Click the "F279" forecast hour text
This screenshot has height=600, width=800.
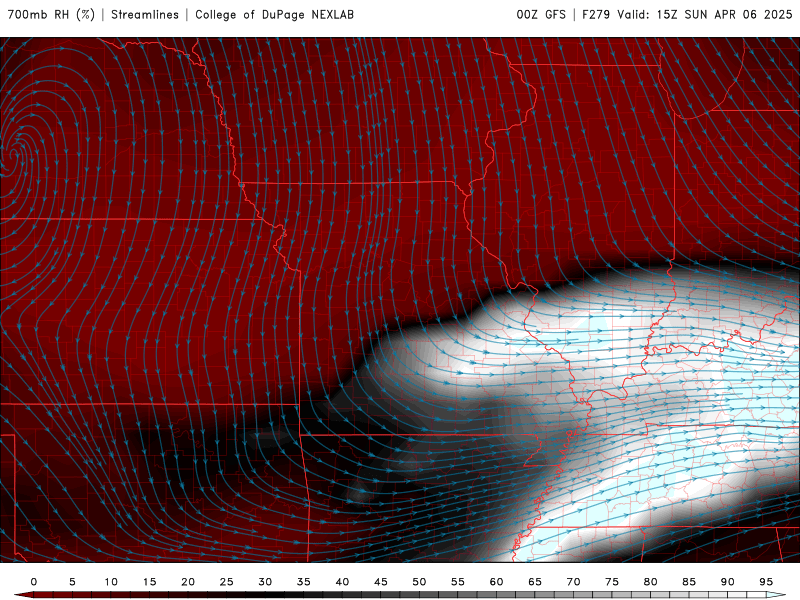point(596,15)
